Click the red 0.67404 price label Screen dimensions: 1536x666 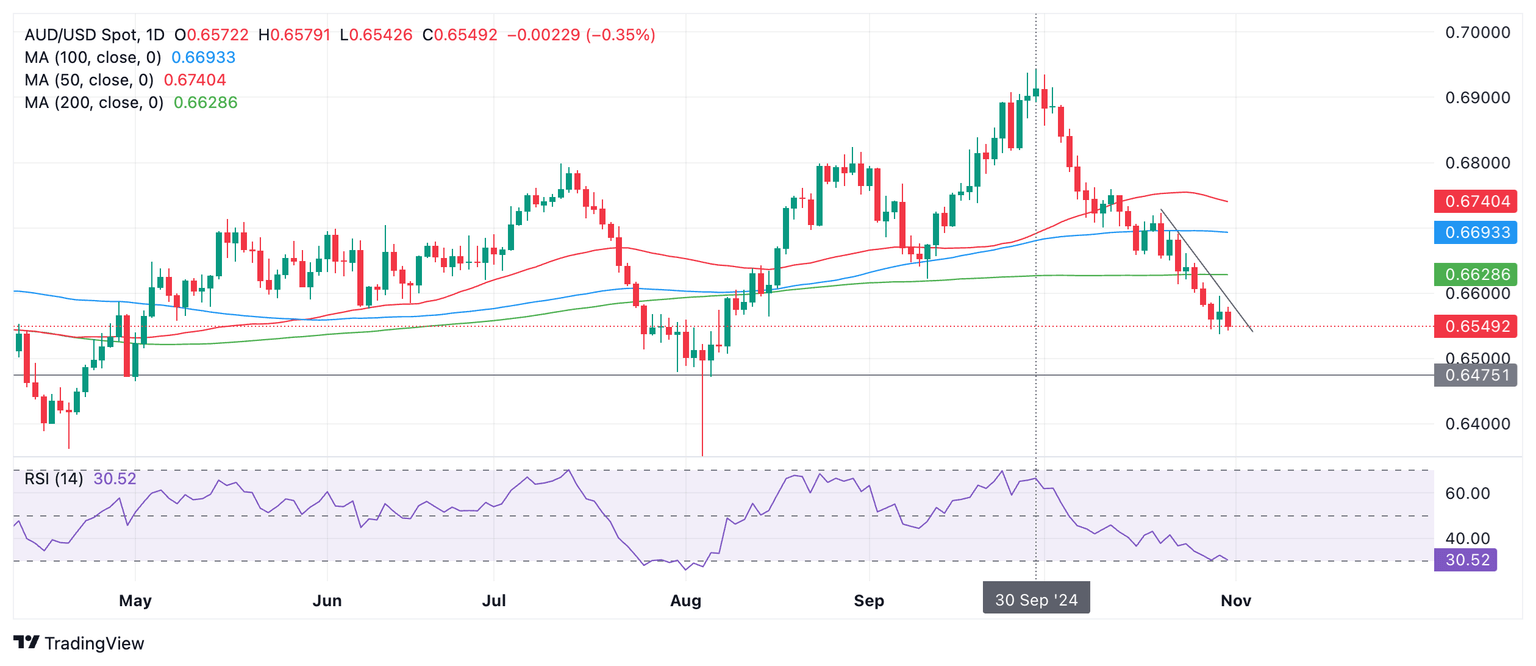click(x=1475, y=201)
